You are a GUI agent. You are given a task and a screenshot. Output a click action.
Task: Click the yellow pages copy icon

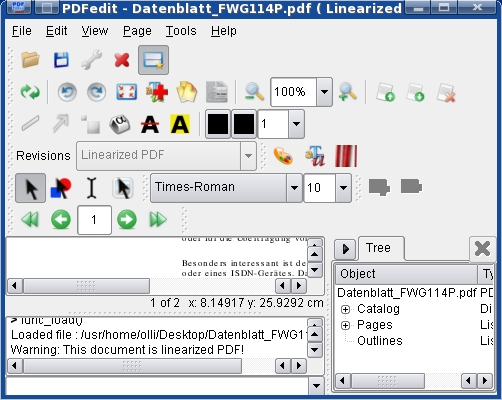pyautogui.click(x=187, y=92)
